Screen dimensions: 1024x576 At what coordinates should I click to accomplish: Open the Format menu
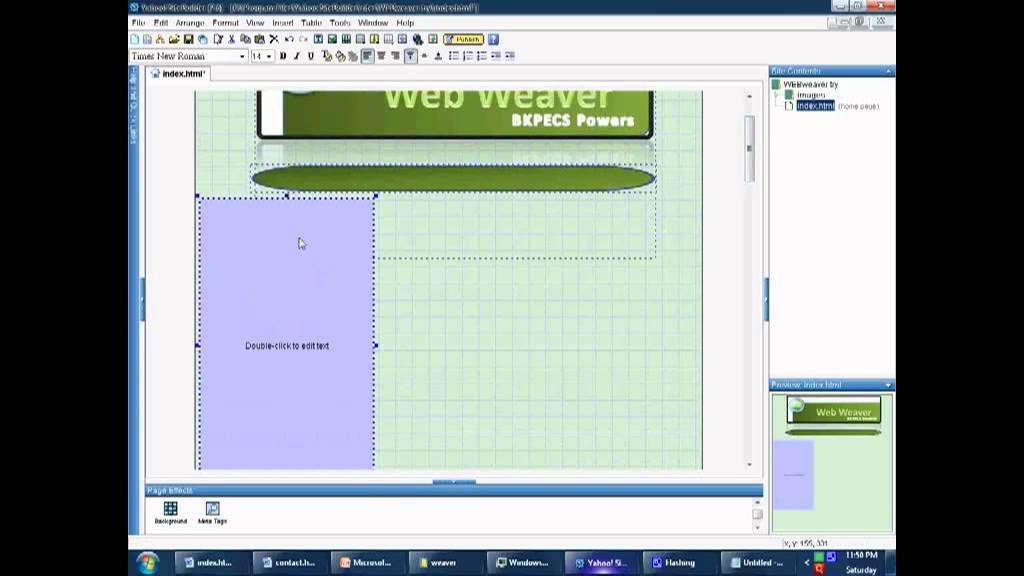pyautogui.click(x=225, y=23)
